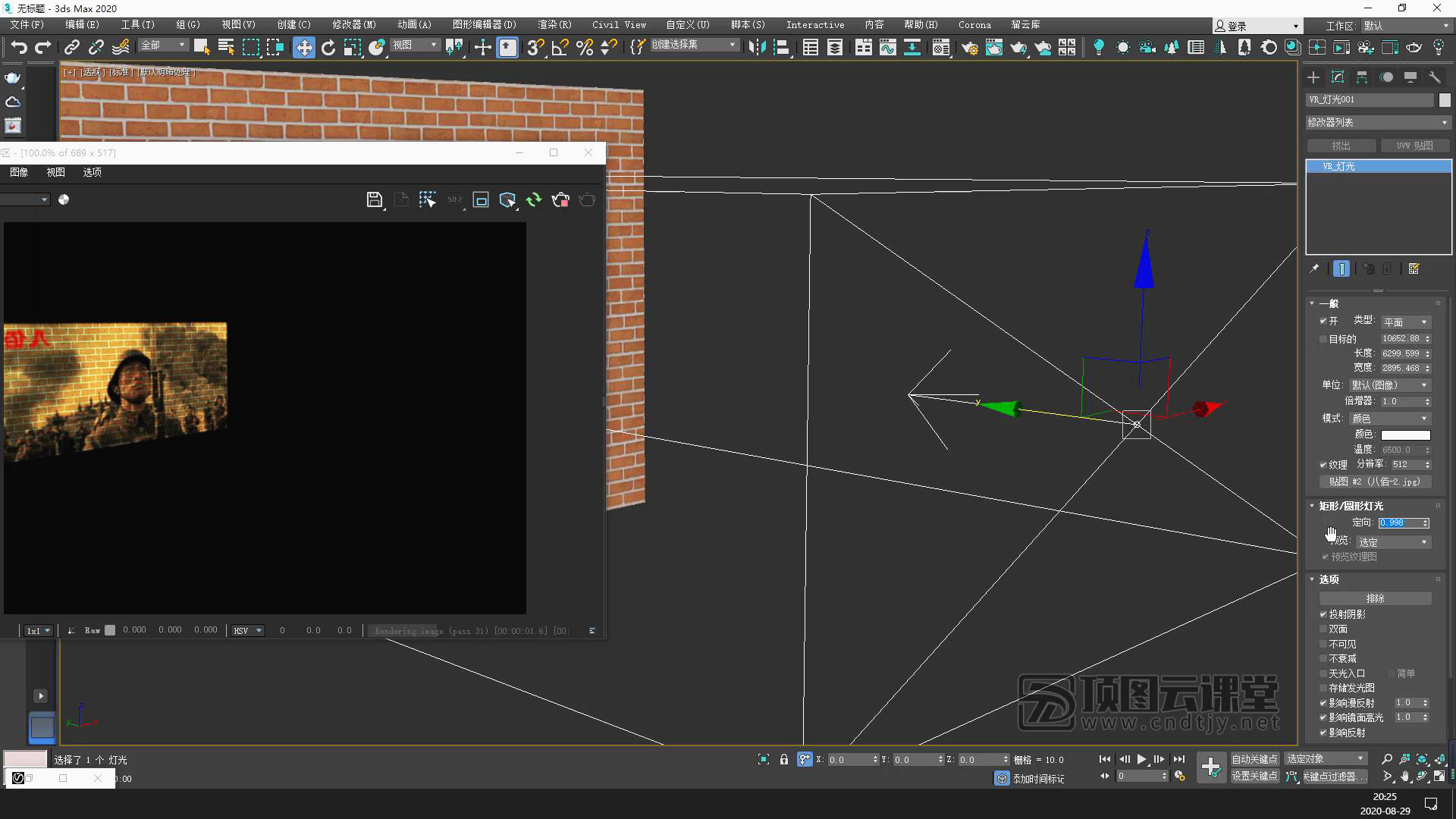Open the 类型 light type dropdown
Viewport: 1456px width, 819px height.
tap(1405, 322)
